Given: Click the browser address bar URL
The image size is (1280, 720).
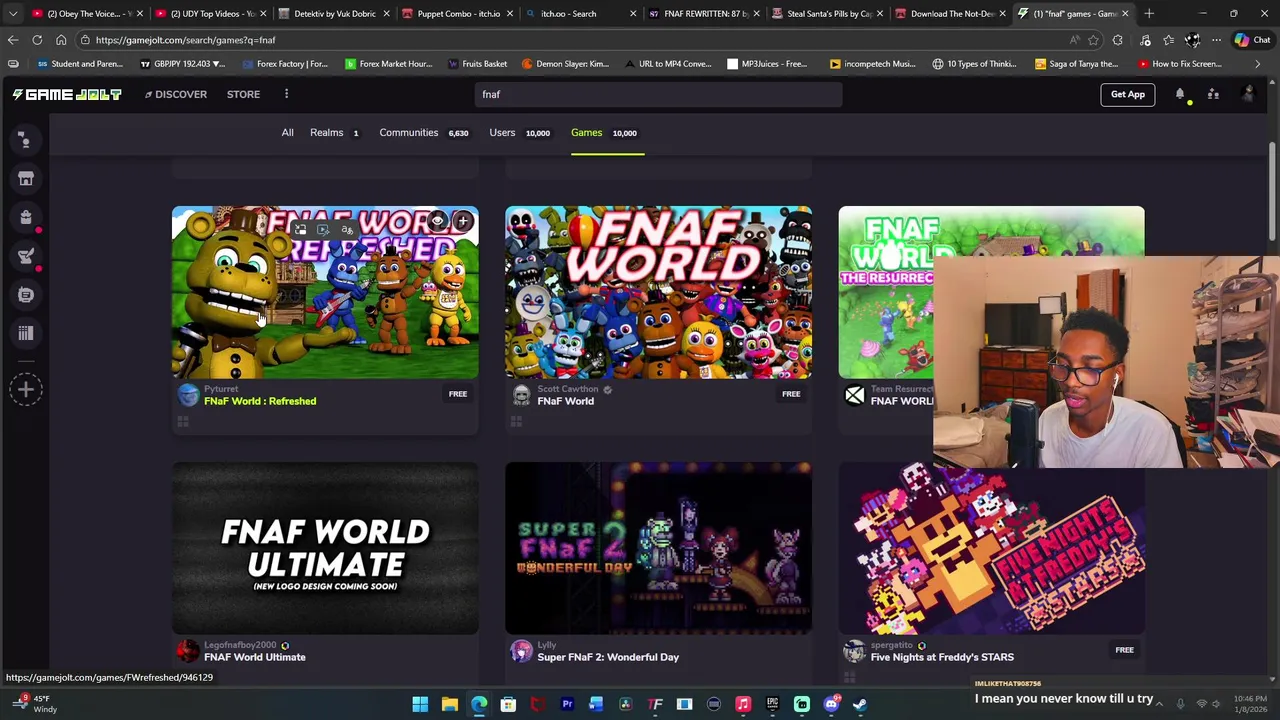Looking at the screenshot, I should click(x=185, y=40).
